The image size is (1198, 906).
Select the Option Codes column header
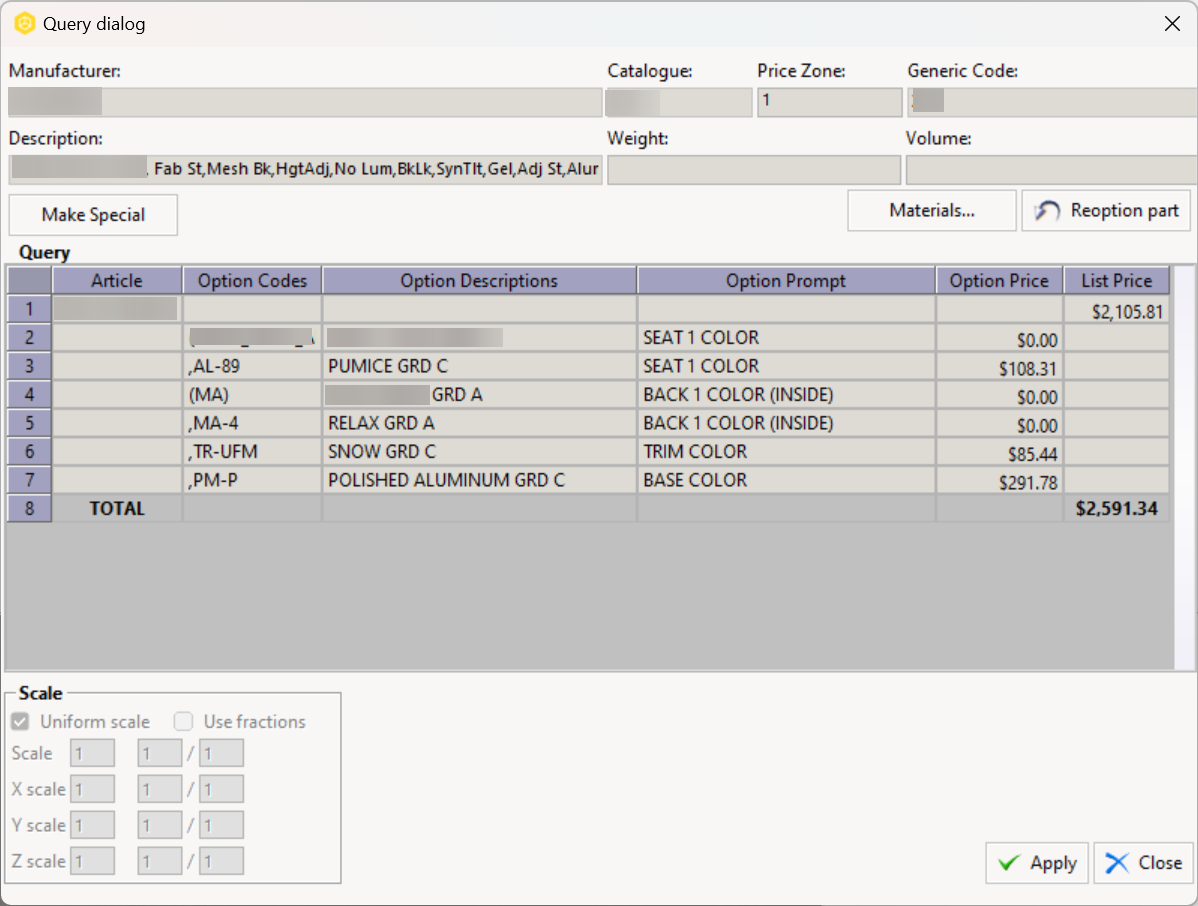click(252, 280)
